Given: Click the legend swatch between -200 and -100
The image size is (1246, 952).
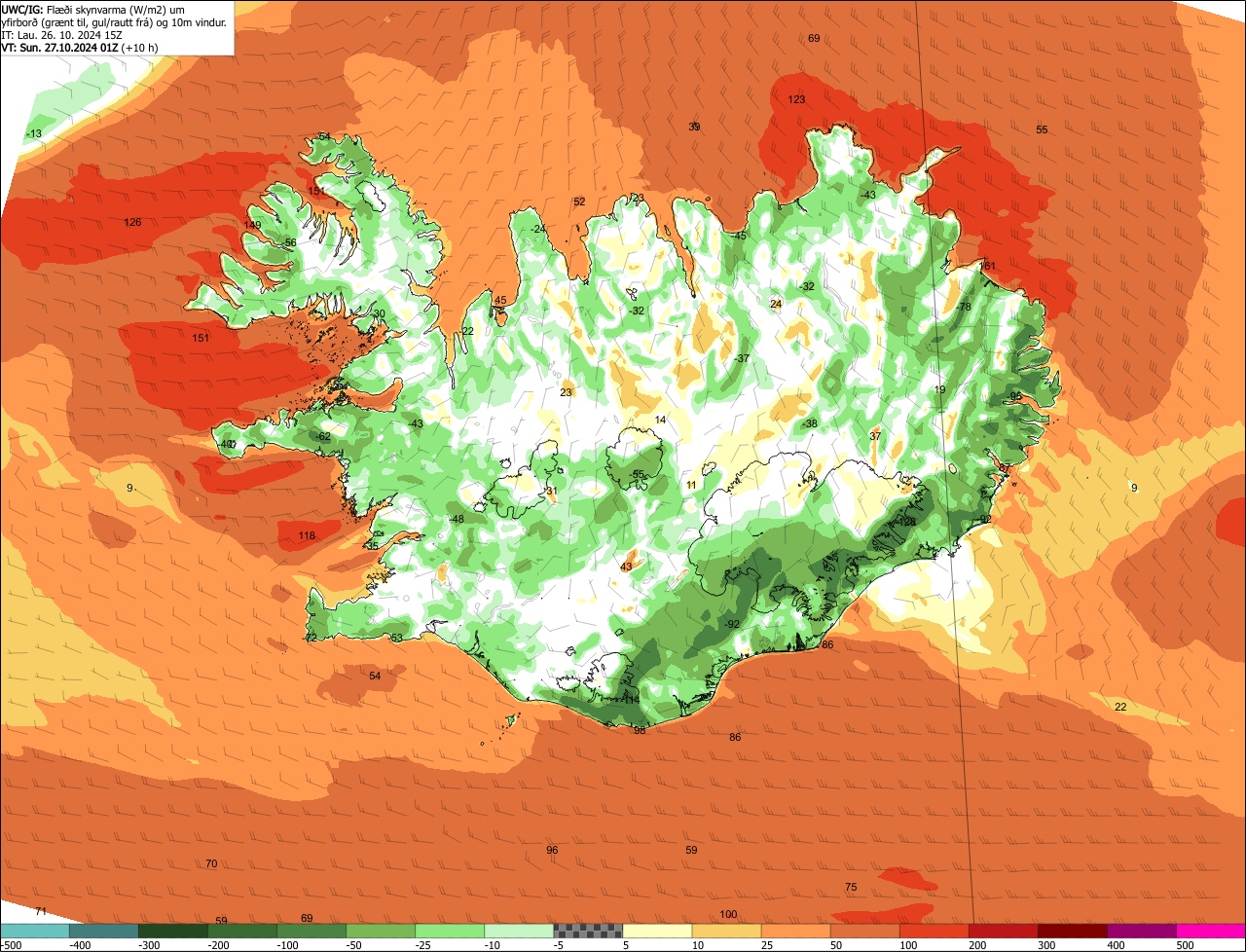Looking at the screenshot, I should 242,931.
